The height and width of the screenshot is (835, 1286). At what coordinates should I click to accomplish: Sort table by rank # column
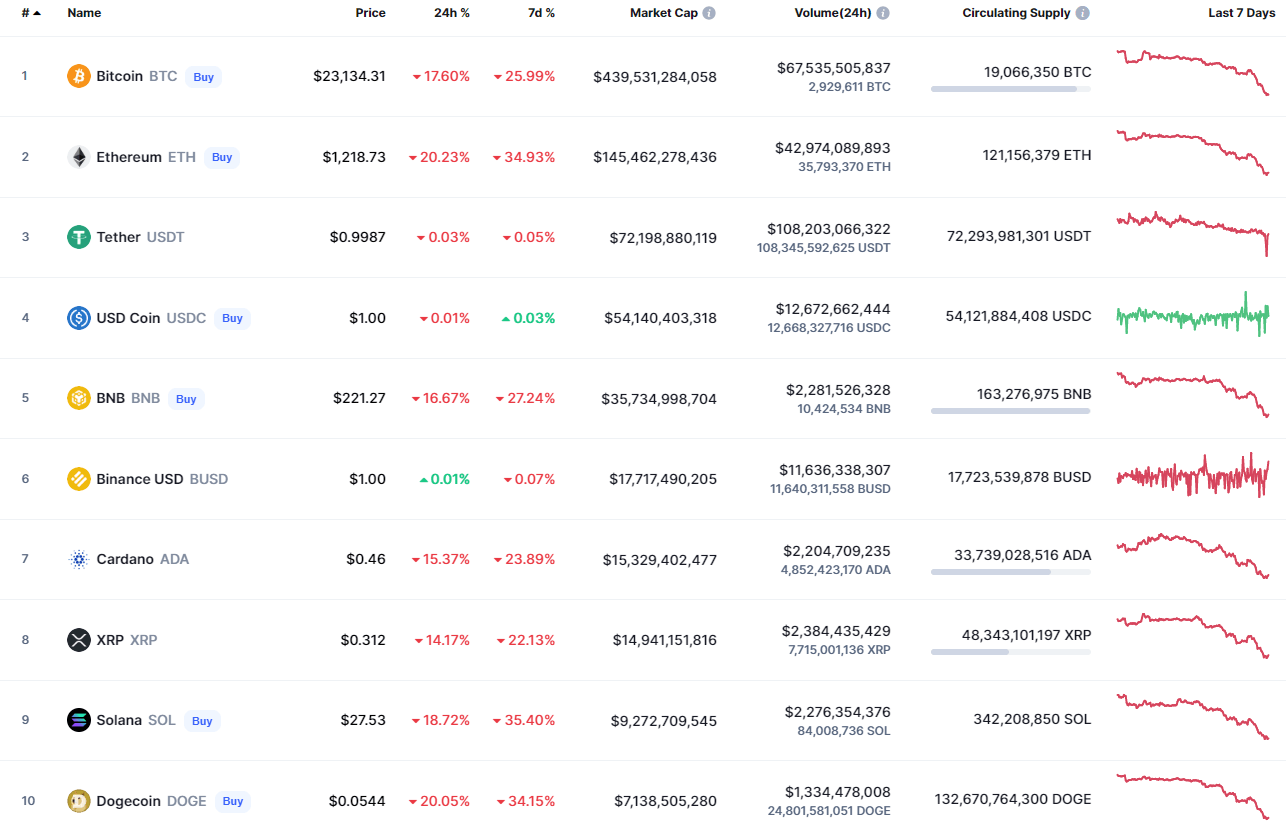29,13
